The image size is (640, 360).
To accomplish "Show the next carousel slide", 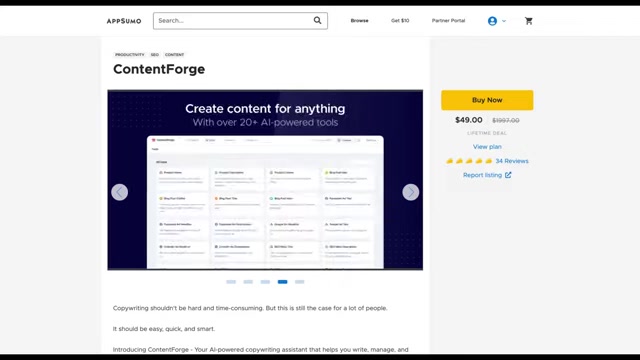I will 411,192.
